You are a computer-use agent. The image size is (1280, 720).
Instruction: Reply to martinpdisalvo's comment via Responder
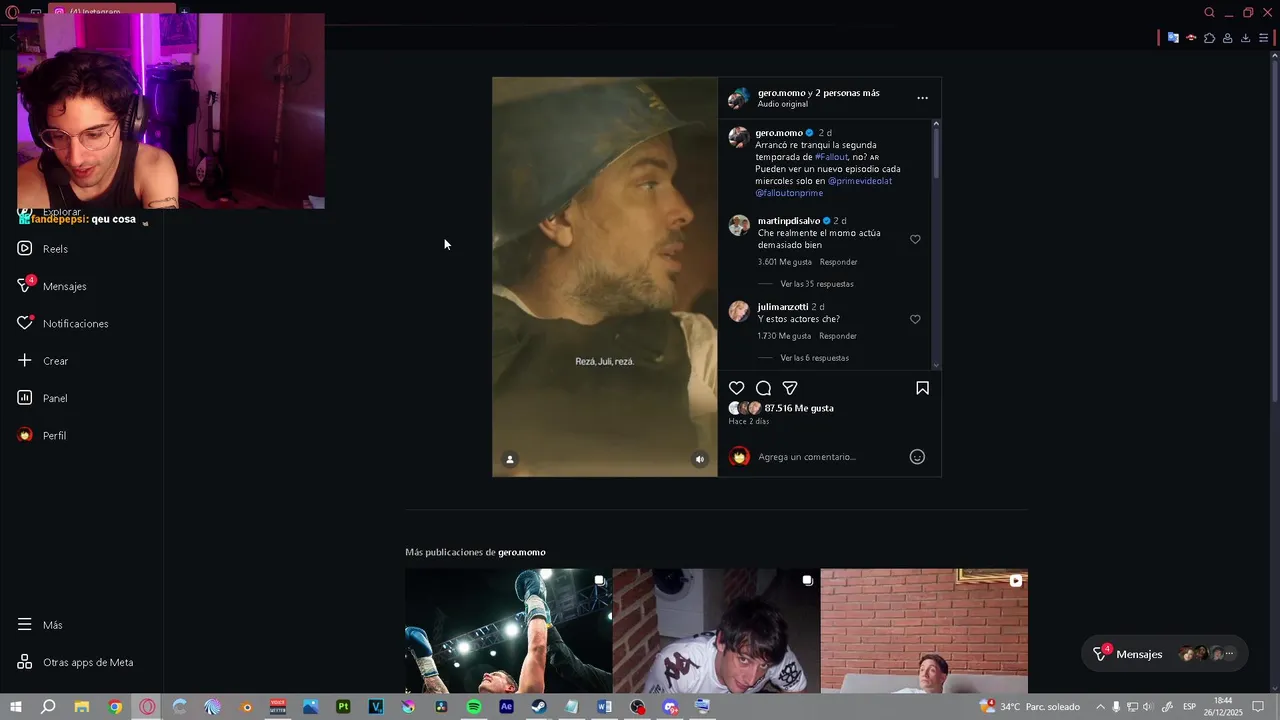(838, 262)
